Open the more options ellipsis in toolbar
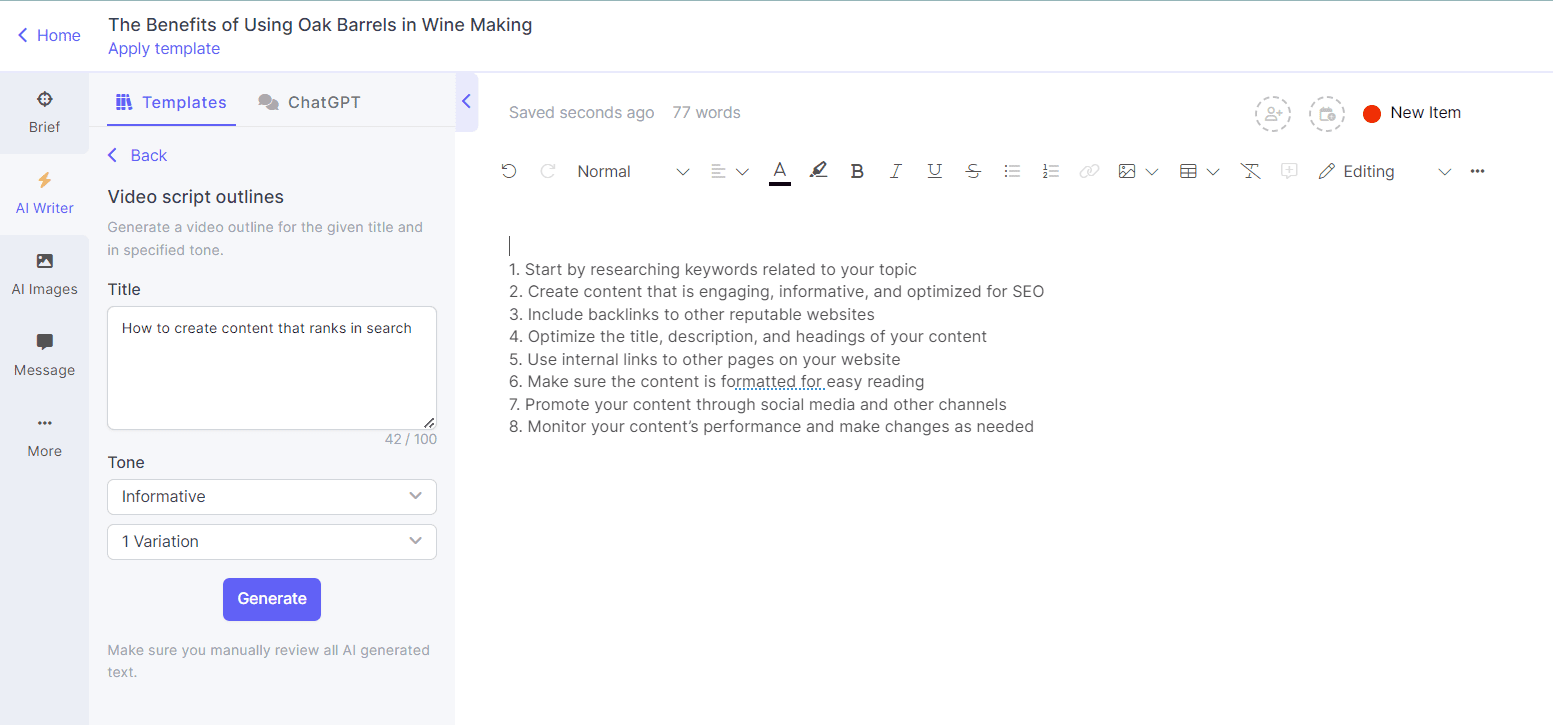Screen dimensions: 1553x725 [x=1478, y=171]
